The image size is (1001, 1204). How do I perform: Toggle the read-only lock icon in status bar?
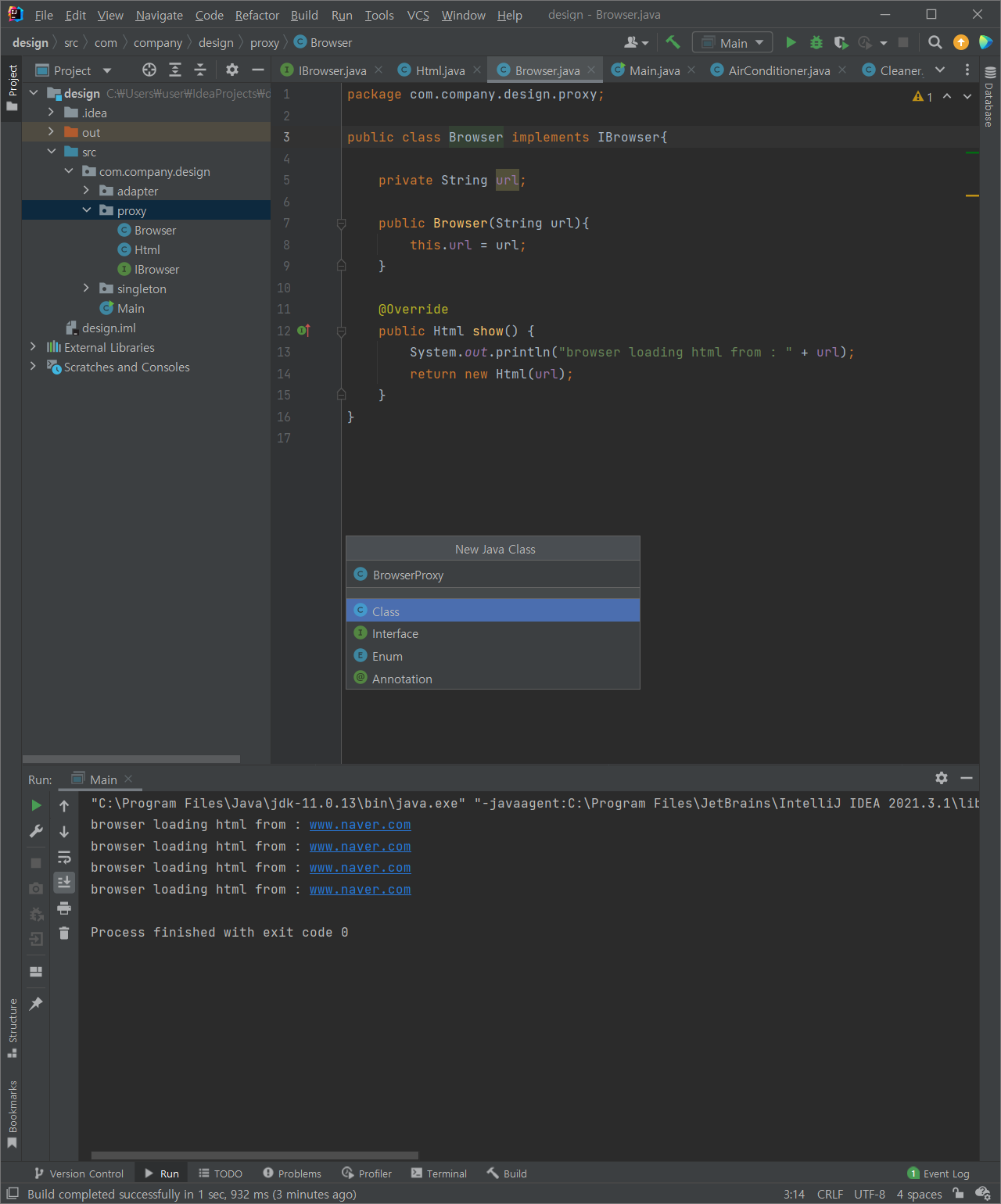pyautogui.click(x=958, y=1193)
